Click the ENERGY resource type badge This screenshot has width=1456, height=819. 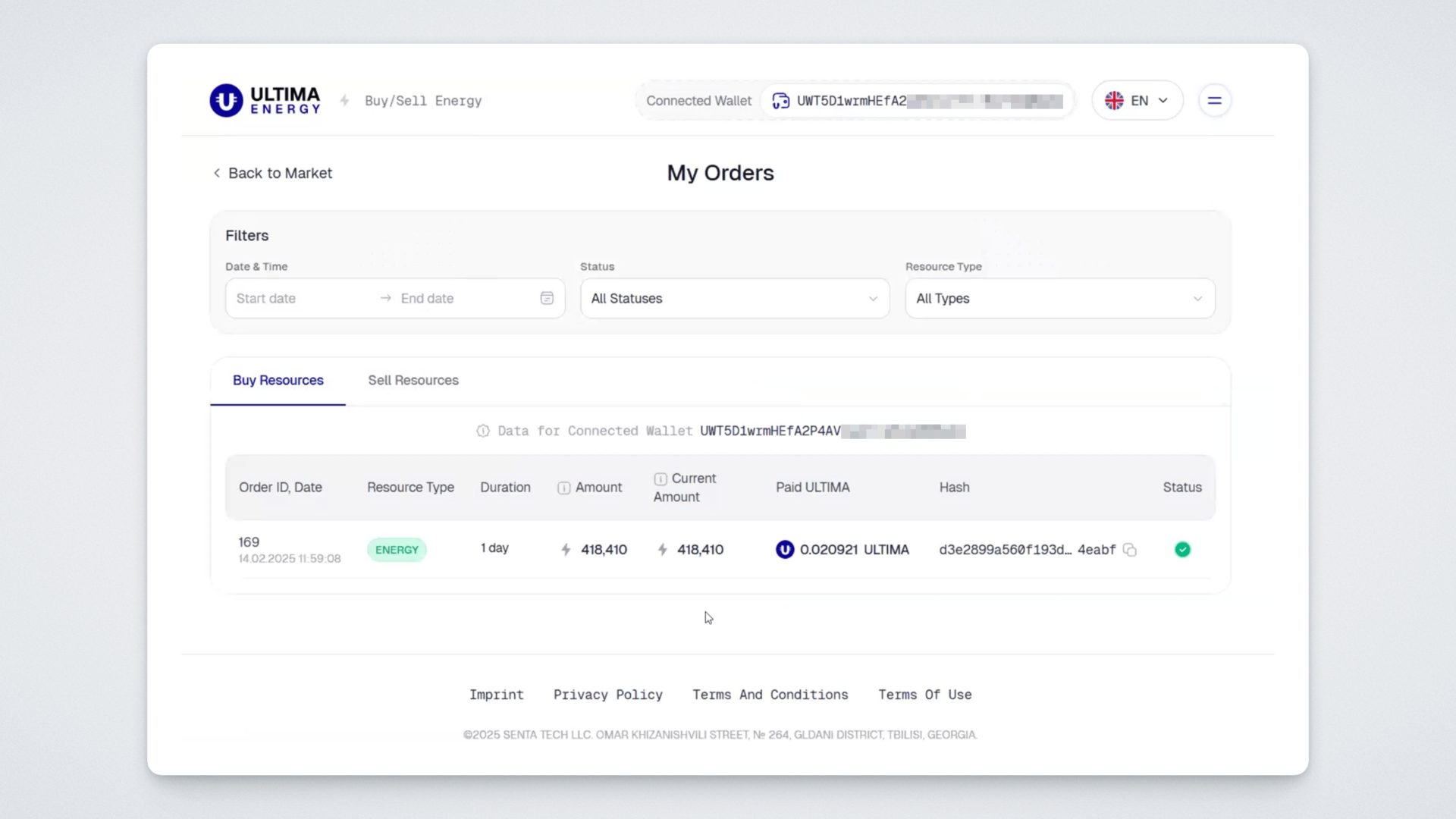(397, 550)
